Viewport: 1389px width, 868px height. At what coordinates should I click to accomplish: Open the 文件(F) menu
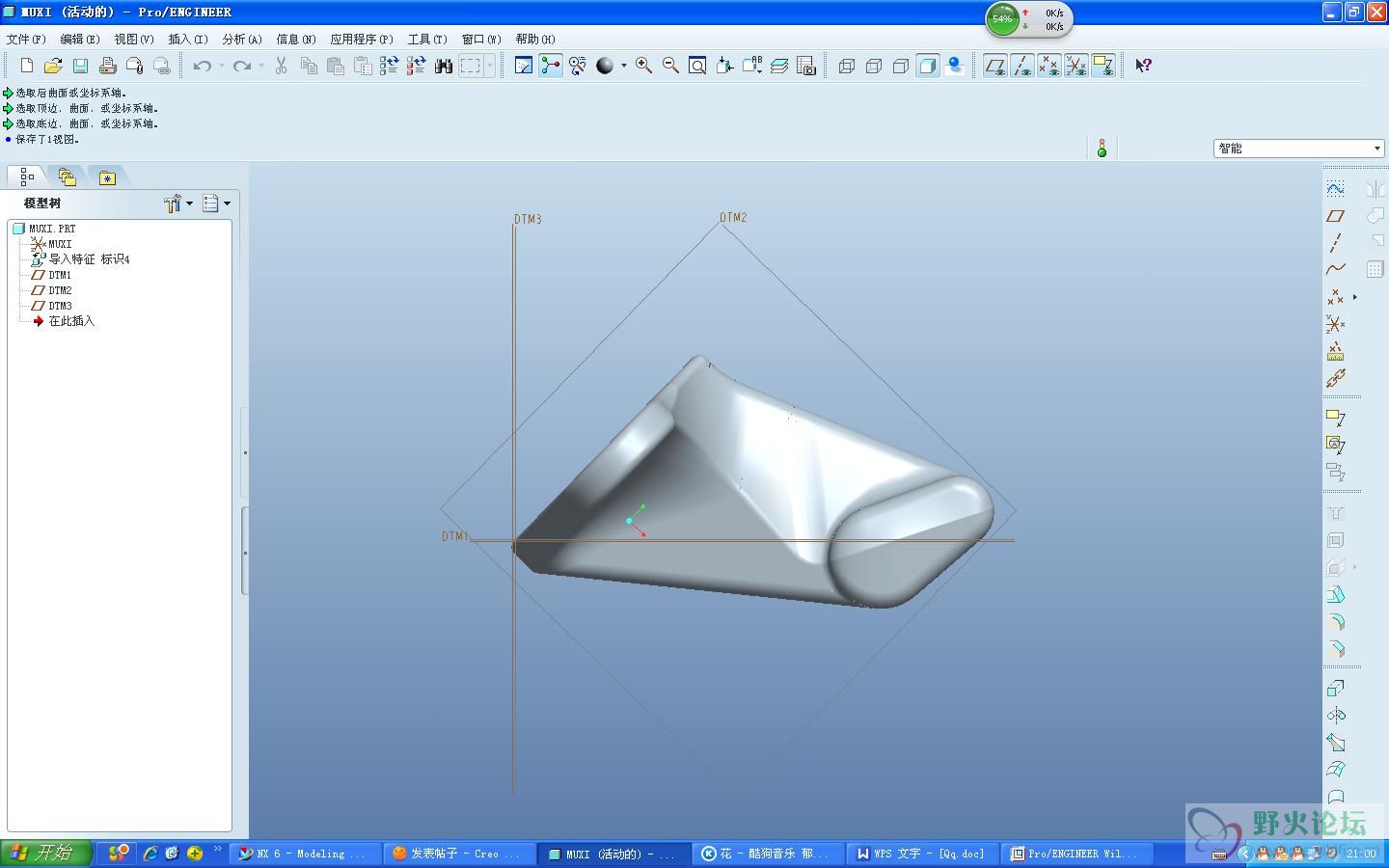pyautogui.click(x=26, y=40)
